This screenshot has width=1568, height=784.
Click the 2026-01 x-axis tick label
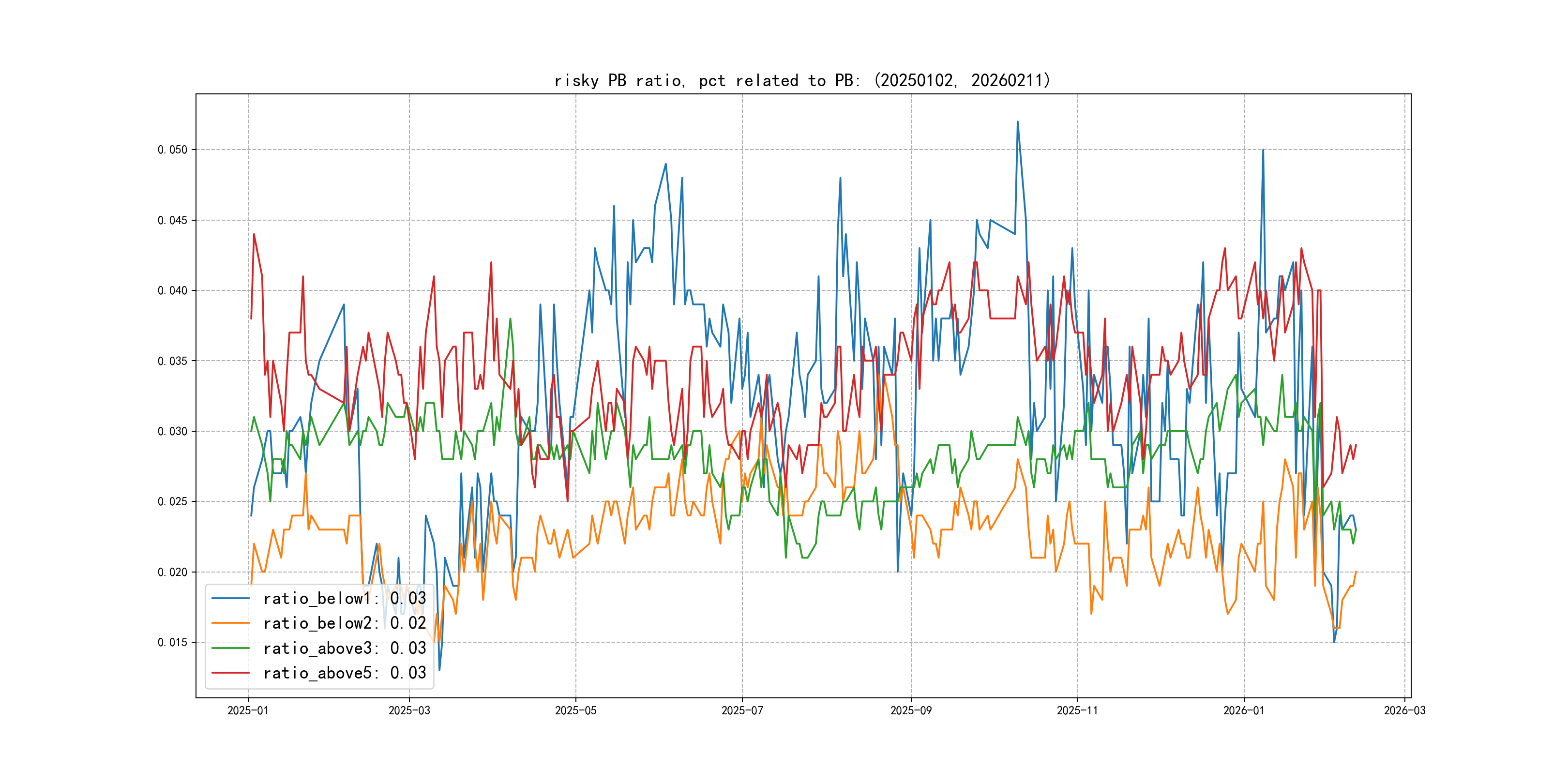(1244, 710)
